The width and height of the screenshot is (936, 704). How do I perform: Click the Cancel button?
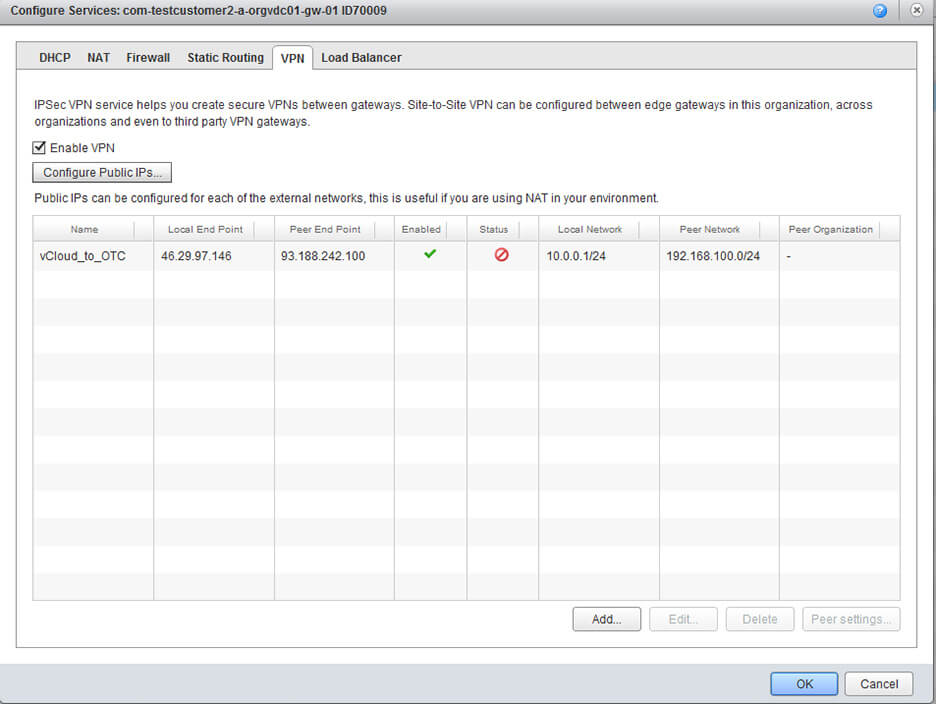(x=878, y=684)
